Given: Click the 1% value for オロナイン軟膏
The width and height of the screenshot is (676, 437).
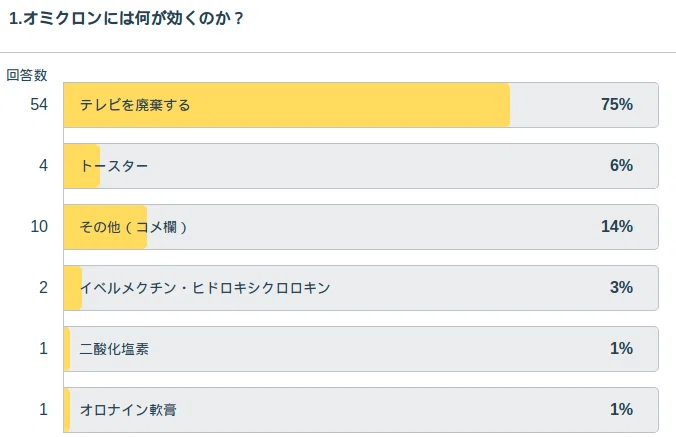Looking at the screenshot, I should [x=621, y=409].
